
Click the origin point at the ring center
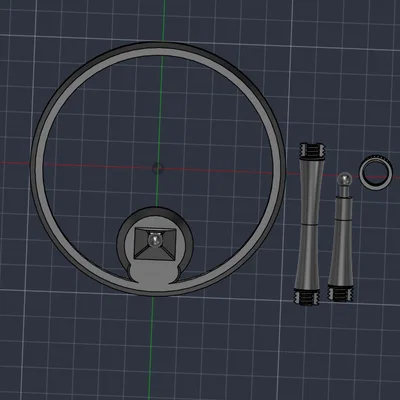(x=157, y=168)
